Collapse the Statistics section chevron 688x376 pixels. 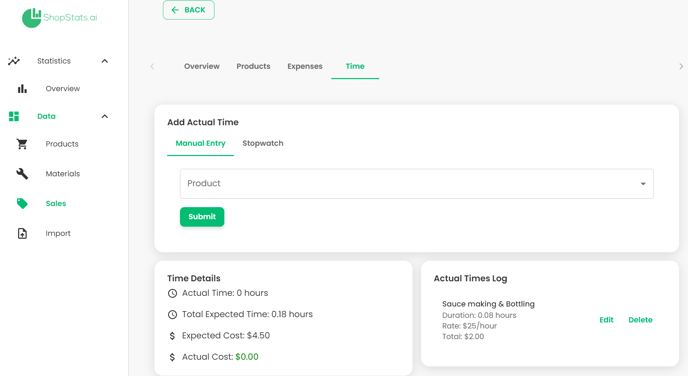[x=104, y=61]
